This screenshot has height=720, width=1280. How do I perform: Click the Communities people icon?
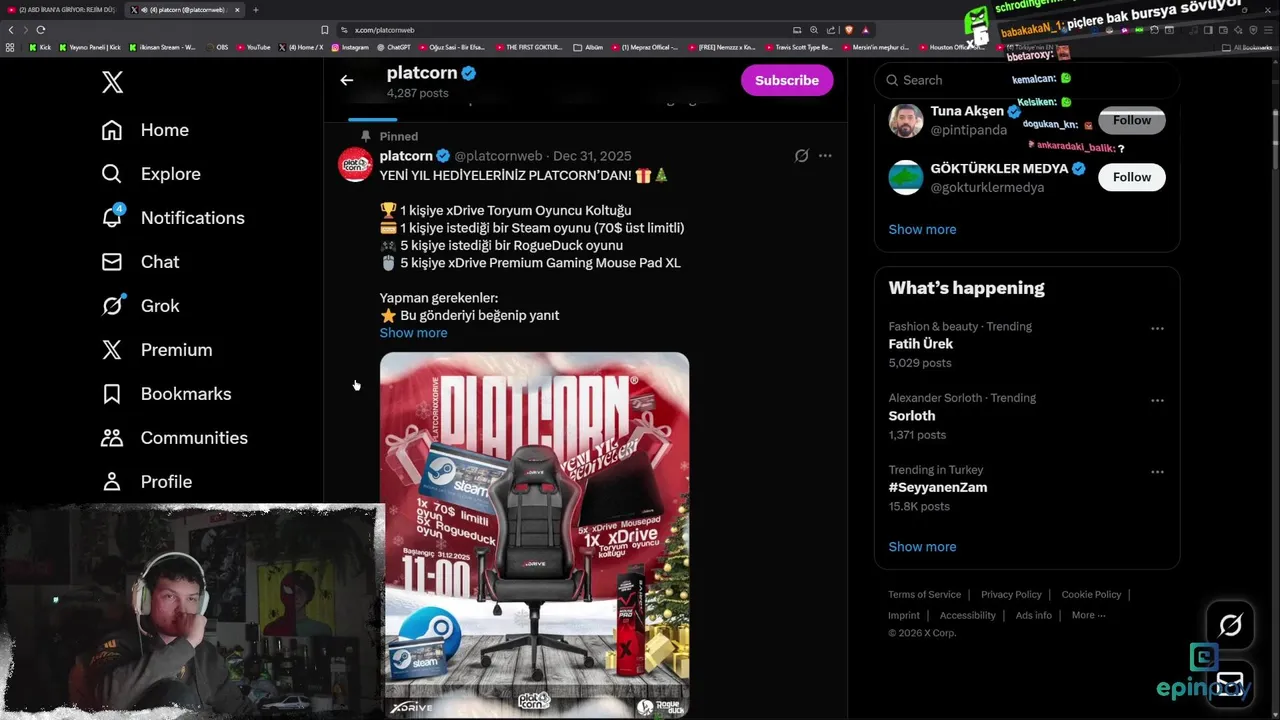click(112, 438)
